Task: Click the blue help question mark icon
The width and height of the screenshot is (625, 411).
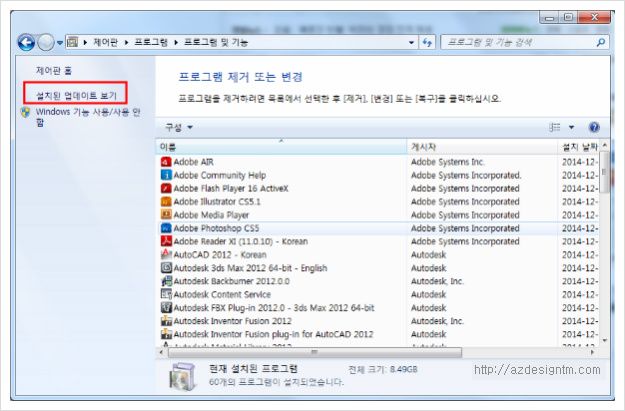Action: coord(594,127)
